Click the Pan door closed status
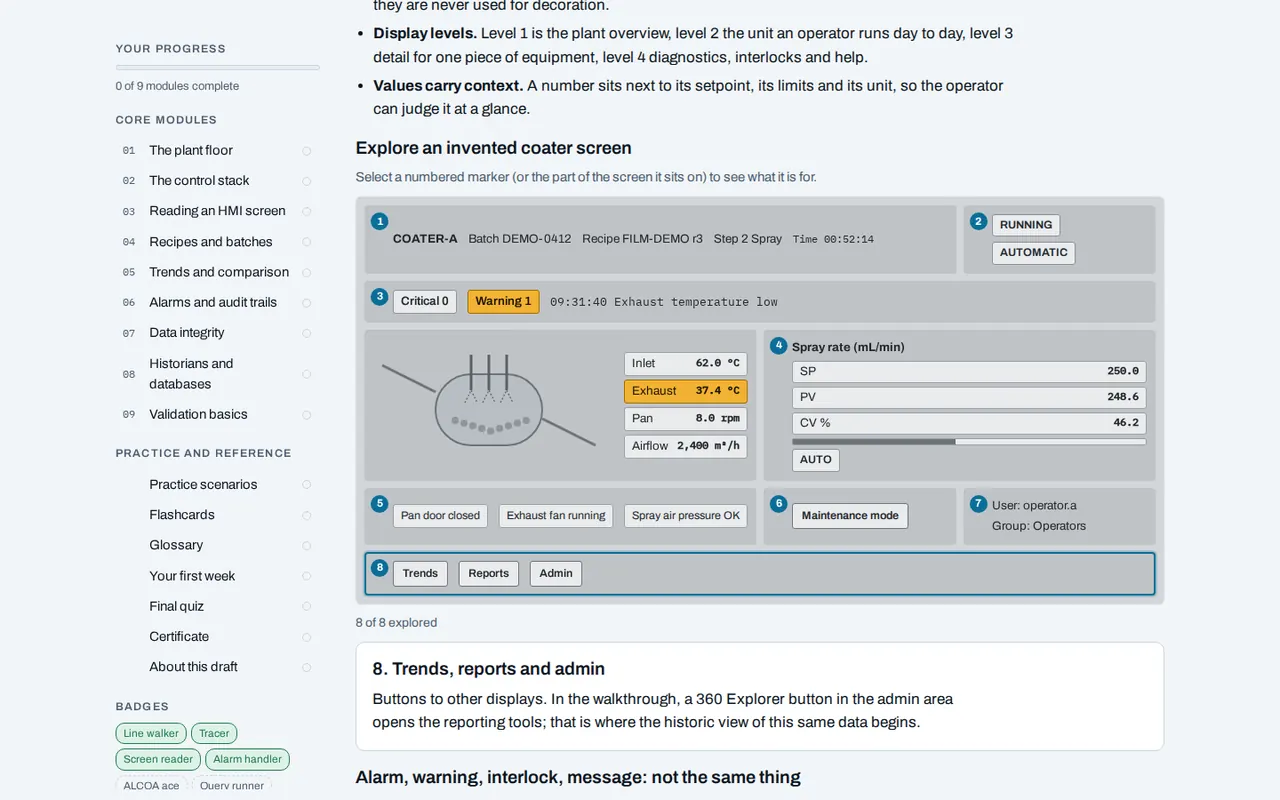Viewport: 1280px width, 800px height. [x=440, y=516]
